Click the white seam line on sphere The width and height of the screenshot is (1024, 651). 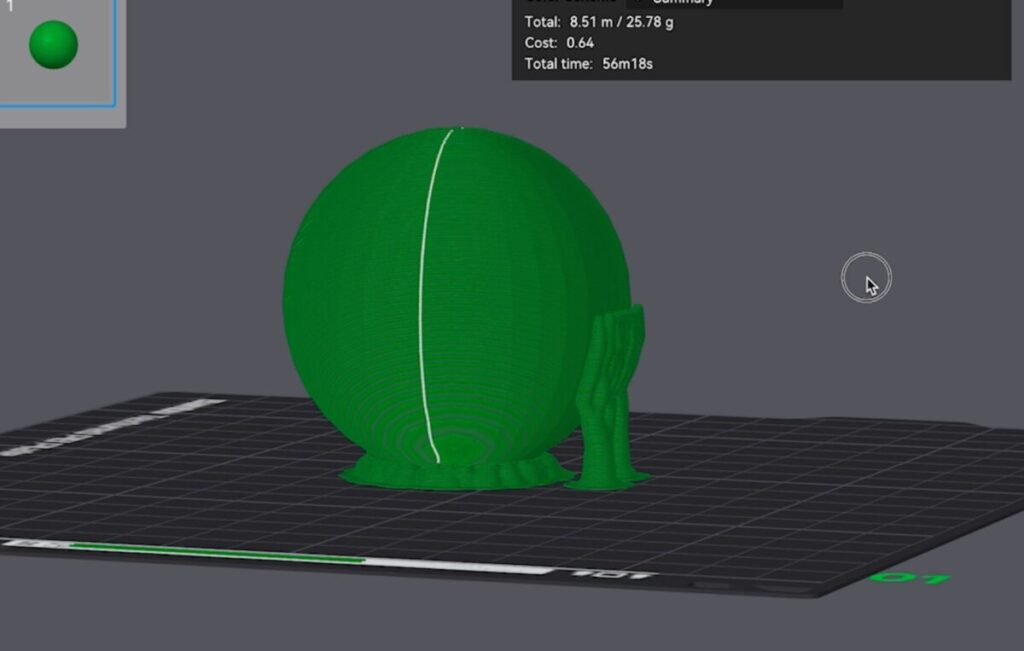coord(424,300)
